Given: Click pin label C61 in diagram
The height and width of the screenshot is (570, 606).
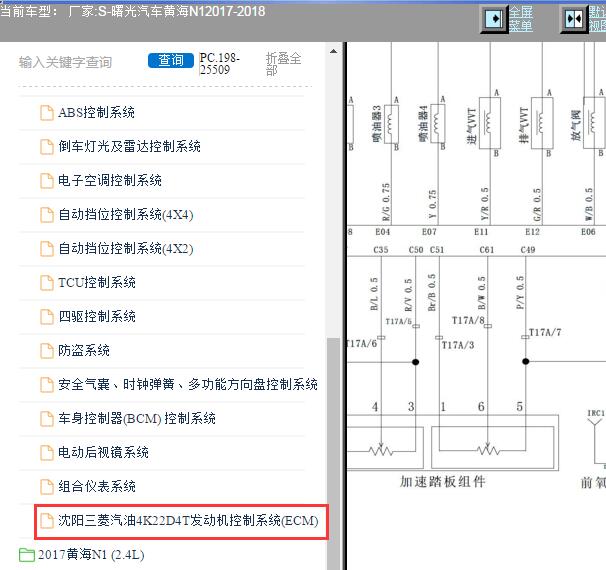Looking at the screenshot, I should tap(487, 250).
